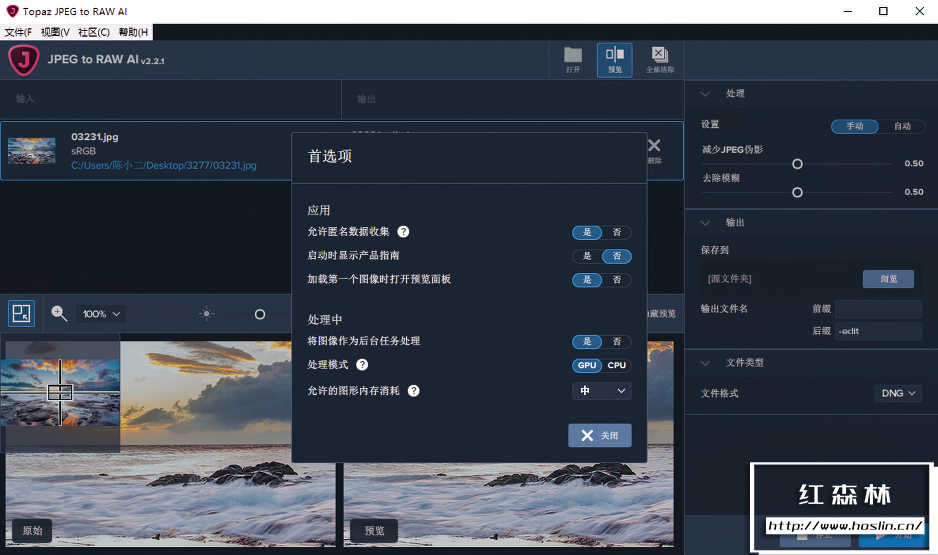The height and width of the screenshot is (555, 938).
Task: Set 启动时显示产品指南 to 是
Action: (587, 256)
